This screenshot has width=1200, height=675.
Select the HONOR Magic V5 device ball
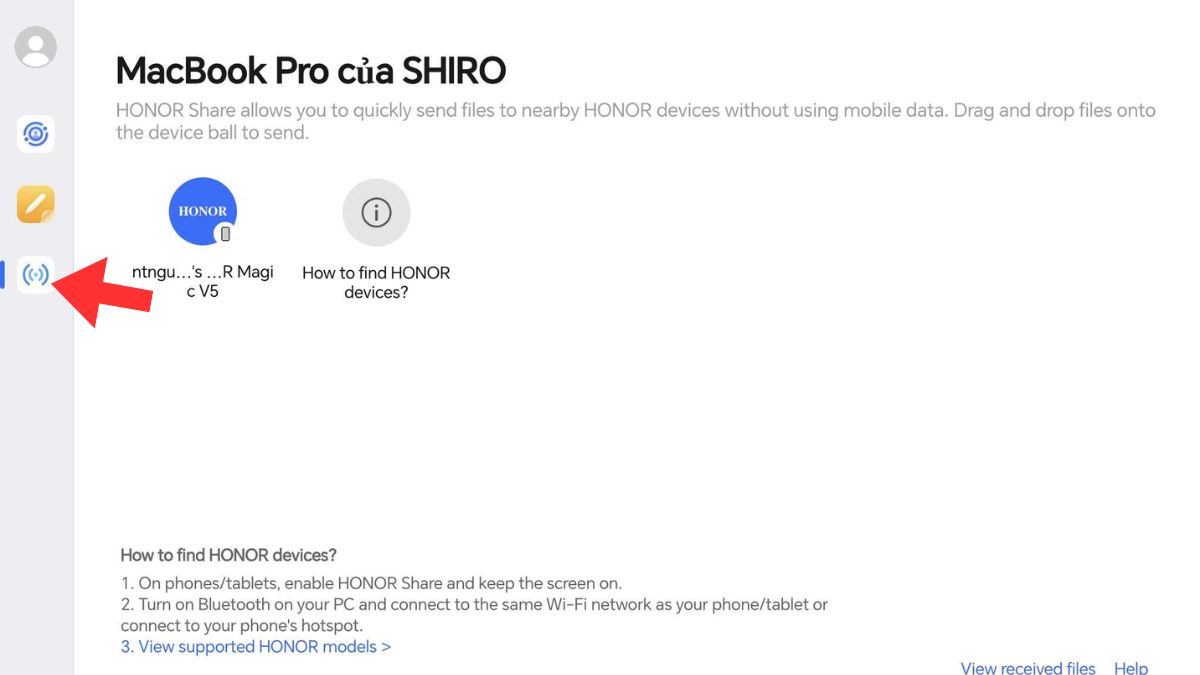(202, 211)
